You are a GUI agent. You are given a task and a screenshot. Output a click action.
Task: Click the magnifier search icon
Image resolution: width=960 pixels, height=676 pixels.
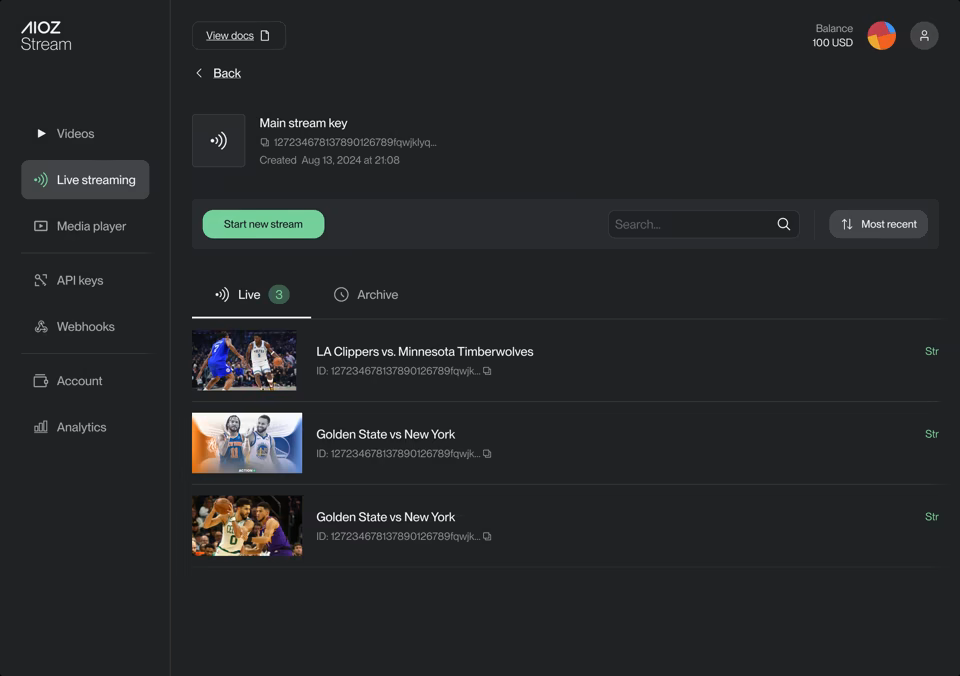click(x=783, y=224)
